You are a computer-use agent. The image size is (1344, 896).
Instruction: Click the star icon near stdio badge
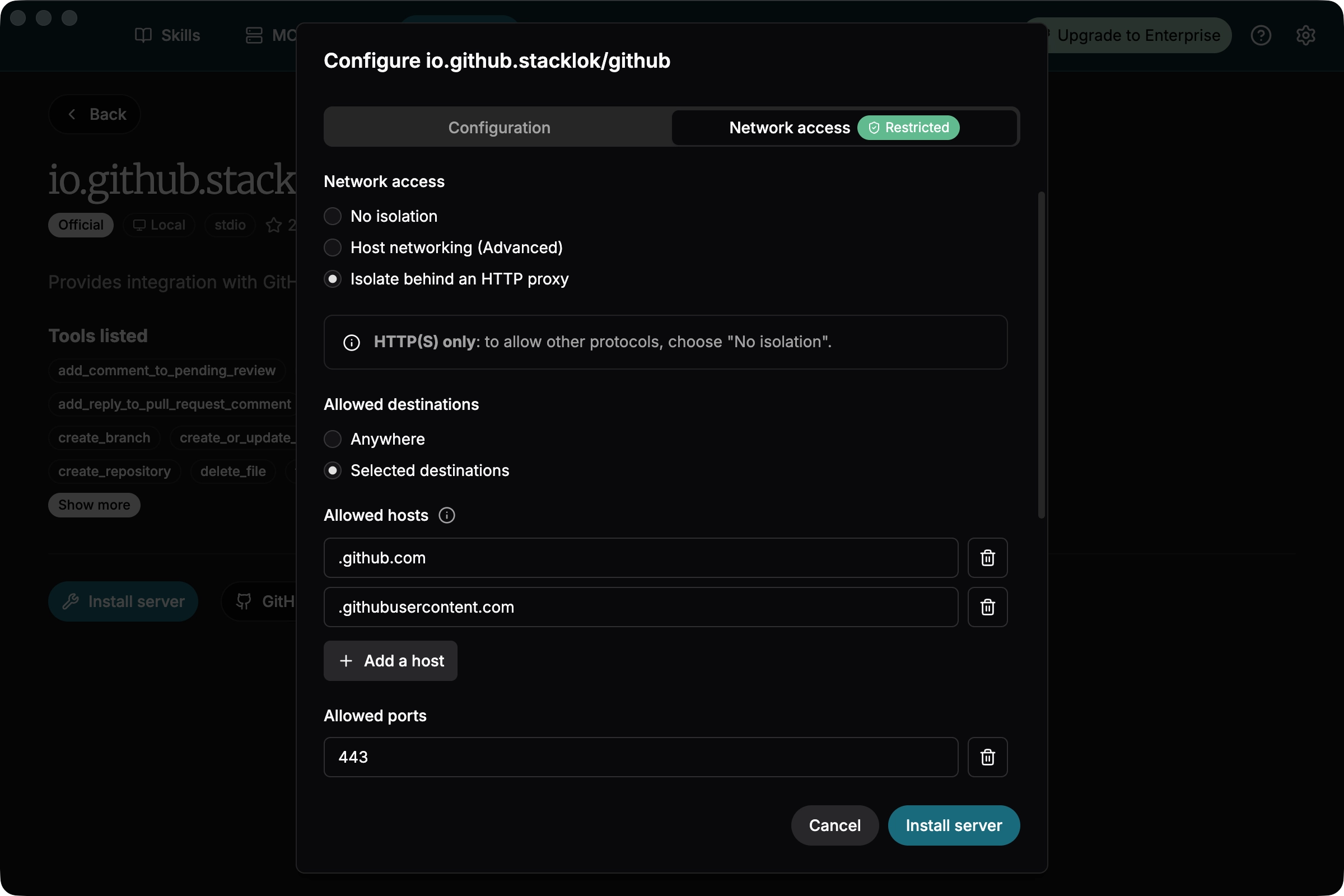[274, 225]
